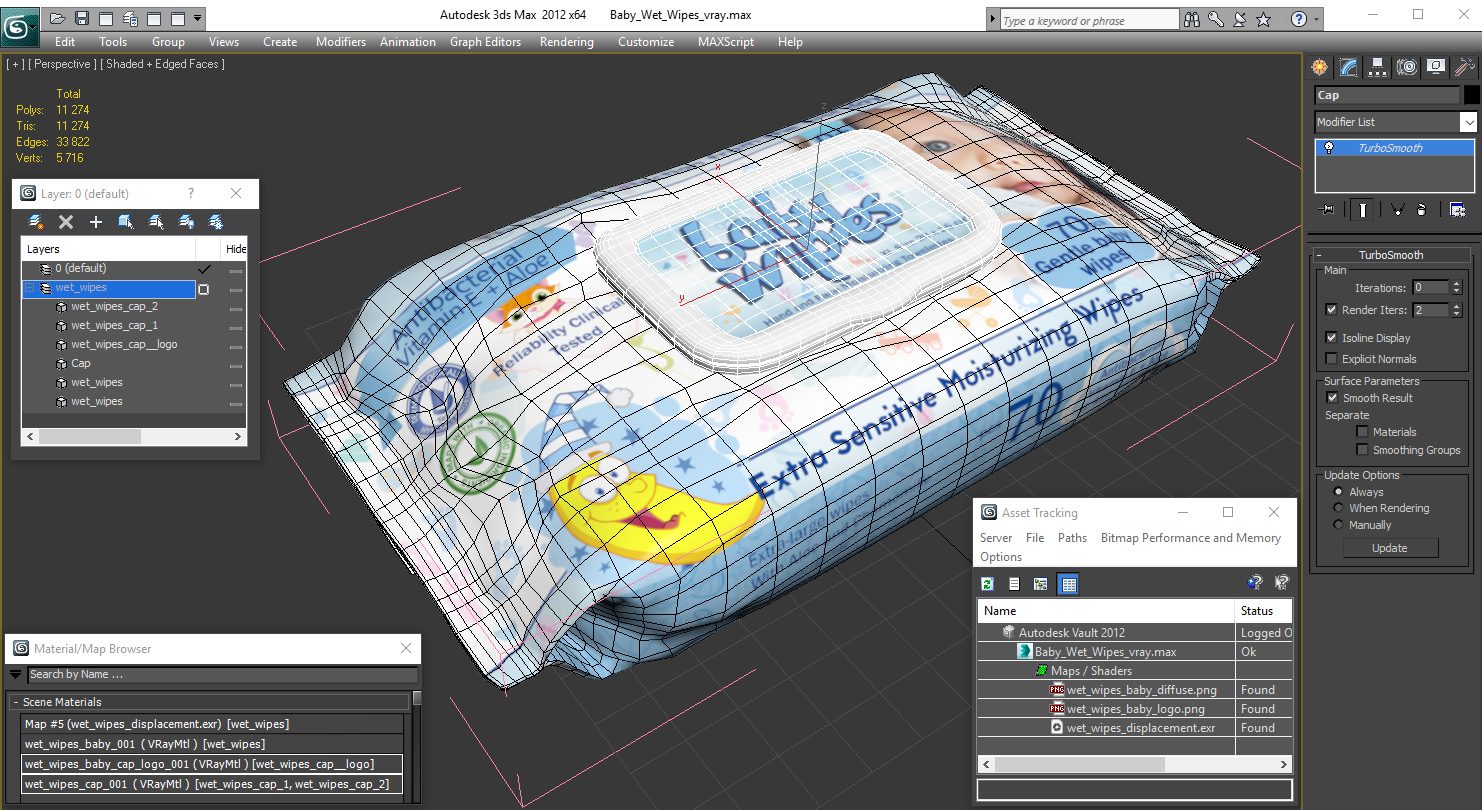Collapse the TurboSmooth rollout header
This screenshot has height=810, width=1482.
click(x=1391, y=255)
